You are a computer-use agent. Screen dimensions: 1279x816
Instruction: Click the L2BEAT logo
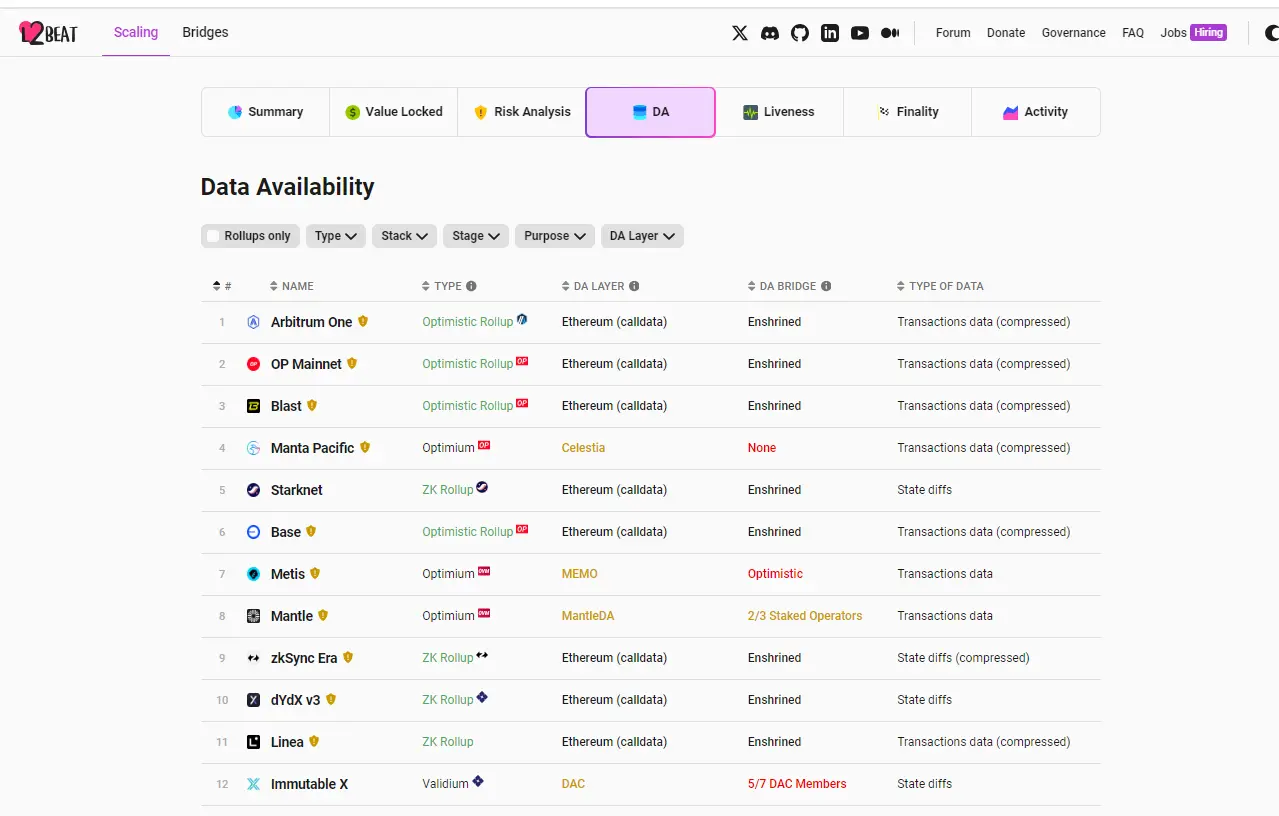[48, 33]
